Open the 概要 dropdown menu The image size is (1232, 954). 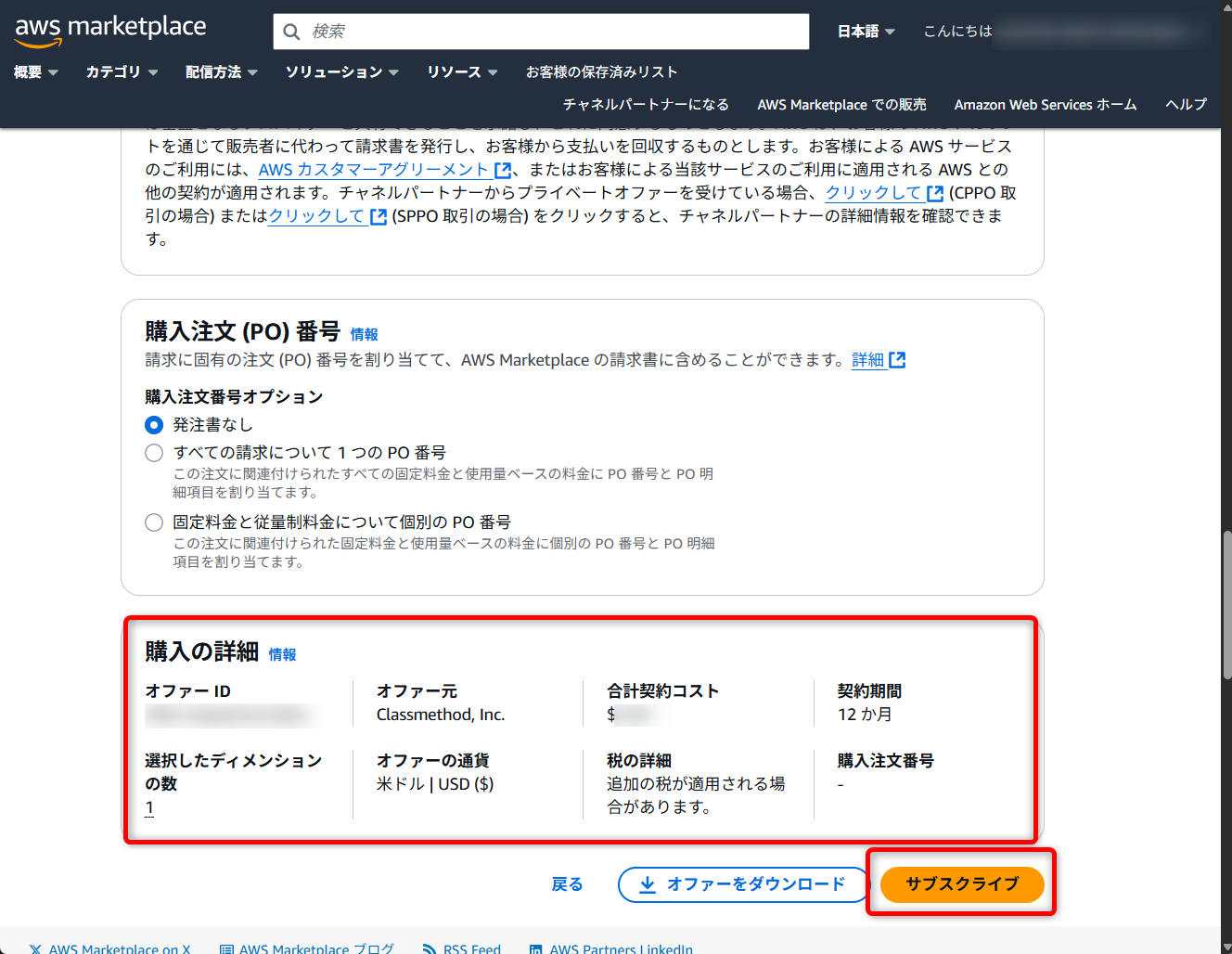36,71
